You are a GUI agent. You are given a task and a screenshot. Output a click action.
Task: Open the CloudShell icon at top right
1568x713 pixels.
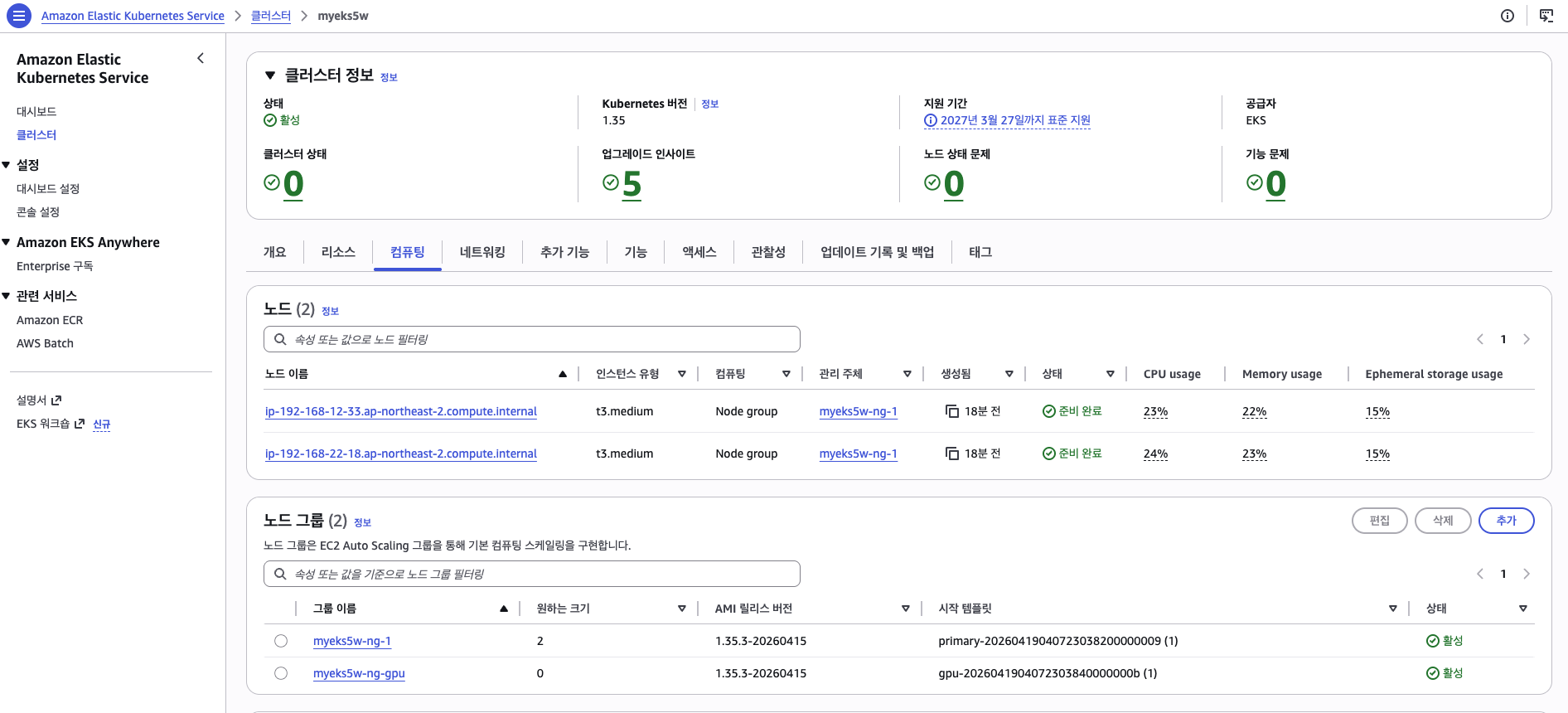click(1546, 16)
